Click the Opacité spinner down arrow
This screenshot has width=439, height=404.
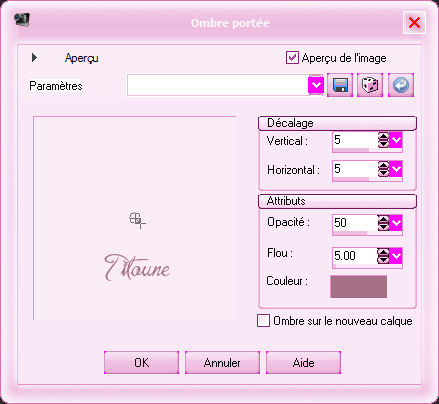click(383, 226)
